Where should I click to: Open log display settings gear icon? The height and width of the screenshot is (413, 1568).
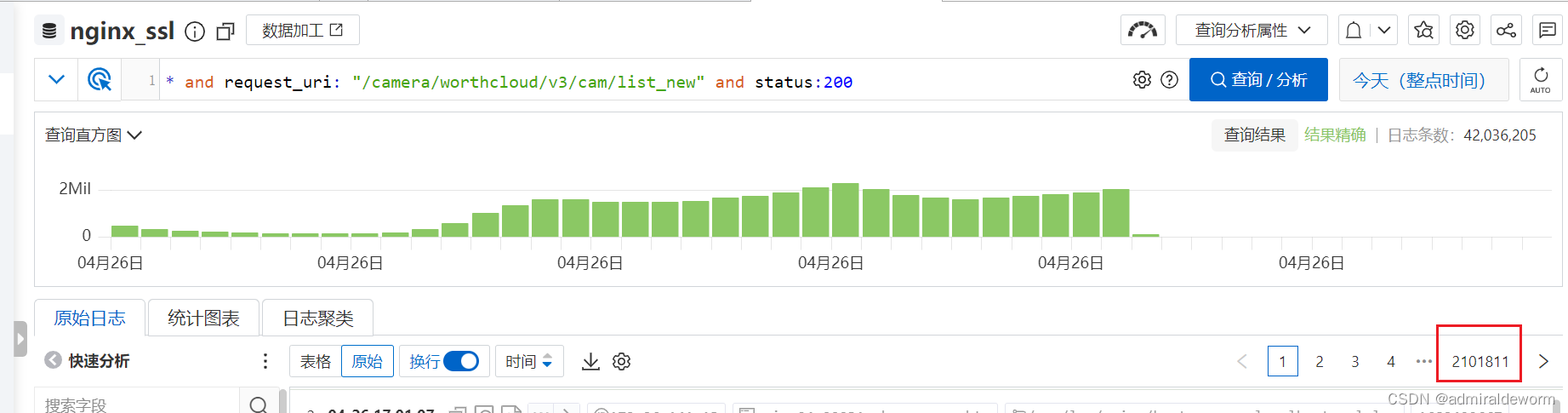622,362
